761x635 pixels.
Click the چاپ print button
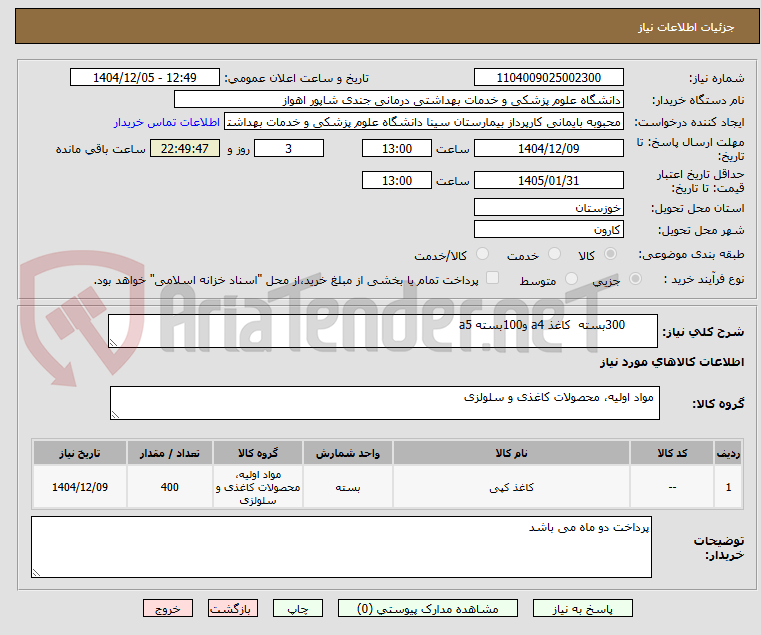(298, 608)
